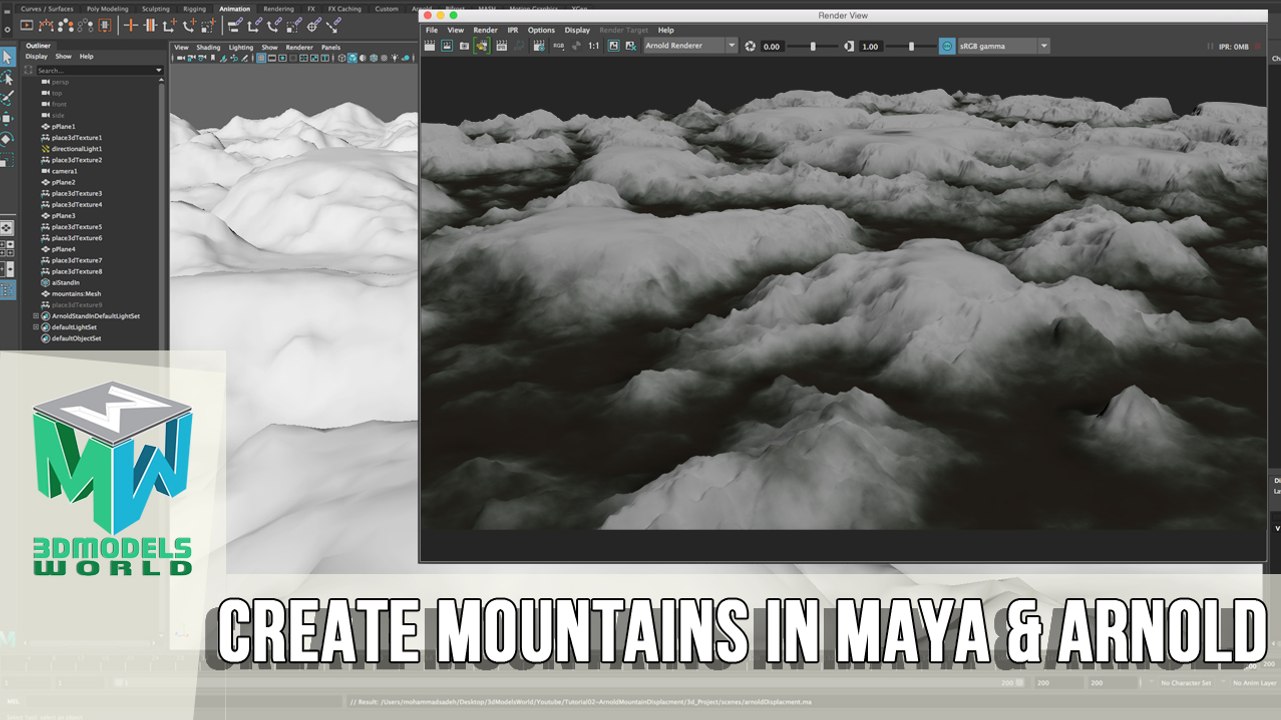
Task: Toggle RGB channels display in Render View
Action: coord(558,46)
